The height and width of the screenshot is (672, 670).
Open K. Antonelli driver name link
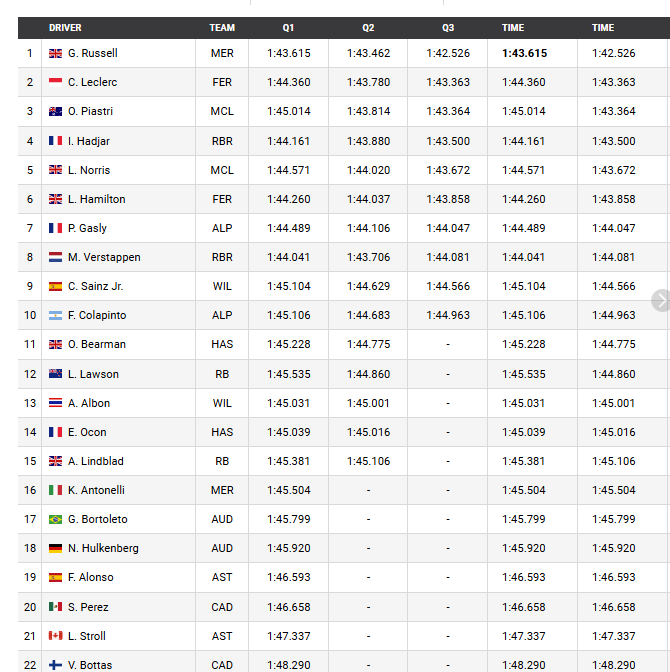(96, 490)
